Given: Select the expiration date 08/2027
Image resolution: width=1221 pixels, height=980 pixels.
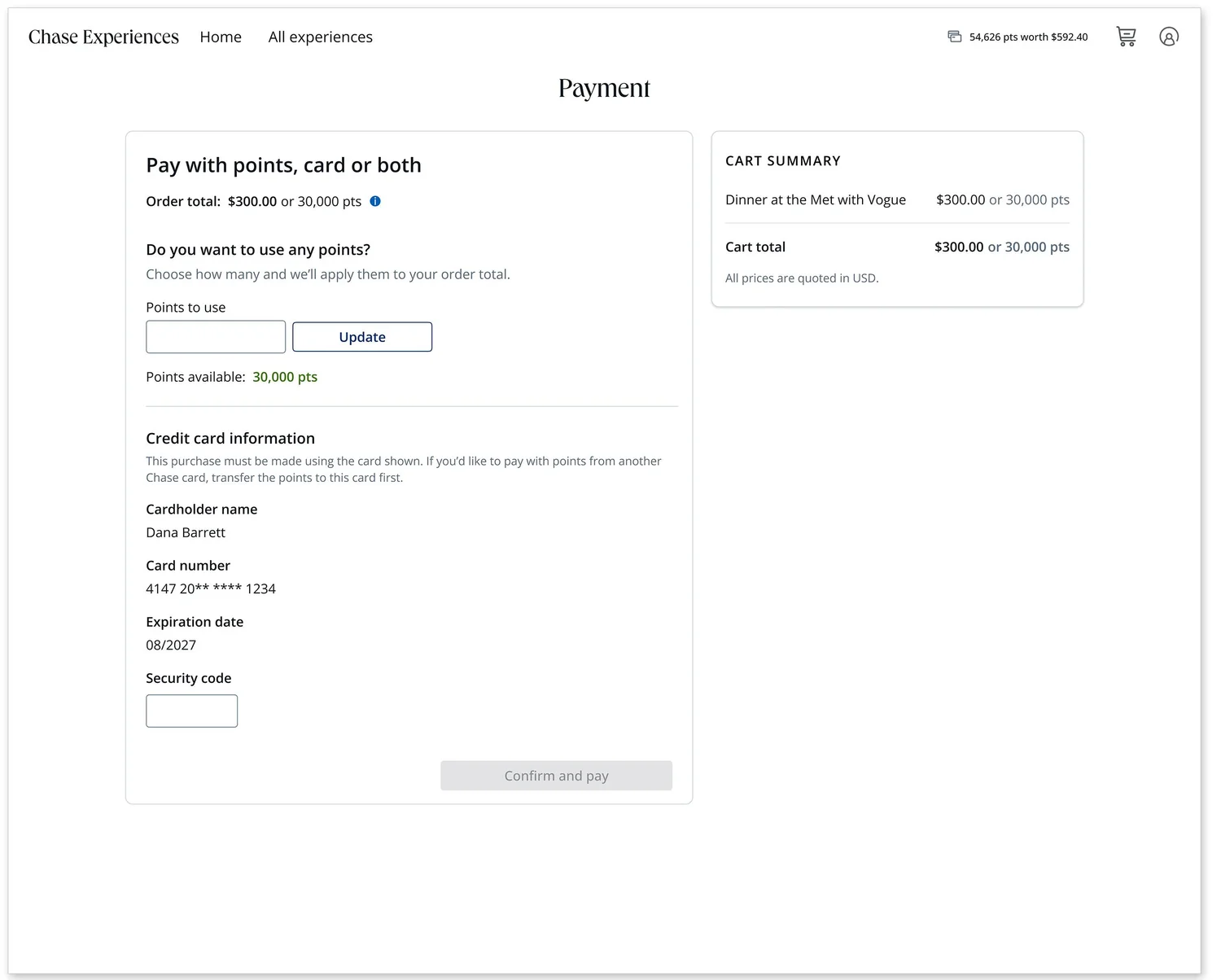Looking at the screenshot, I should pos(171,645).
